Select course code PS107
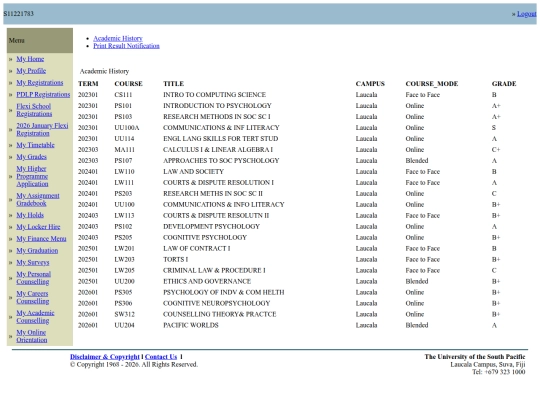 click(x=123, y=161)
